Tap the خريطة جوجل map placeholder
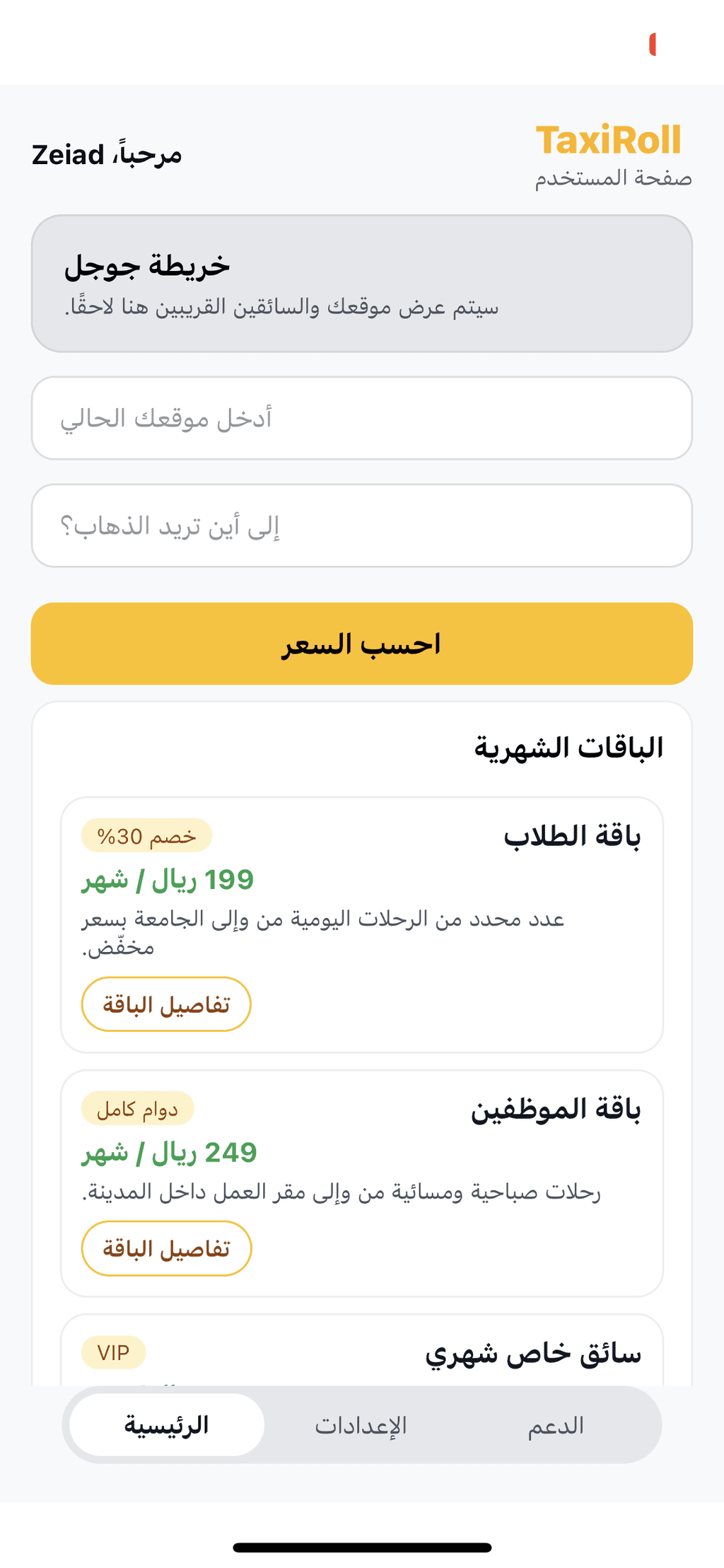 [361, 284]
